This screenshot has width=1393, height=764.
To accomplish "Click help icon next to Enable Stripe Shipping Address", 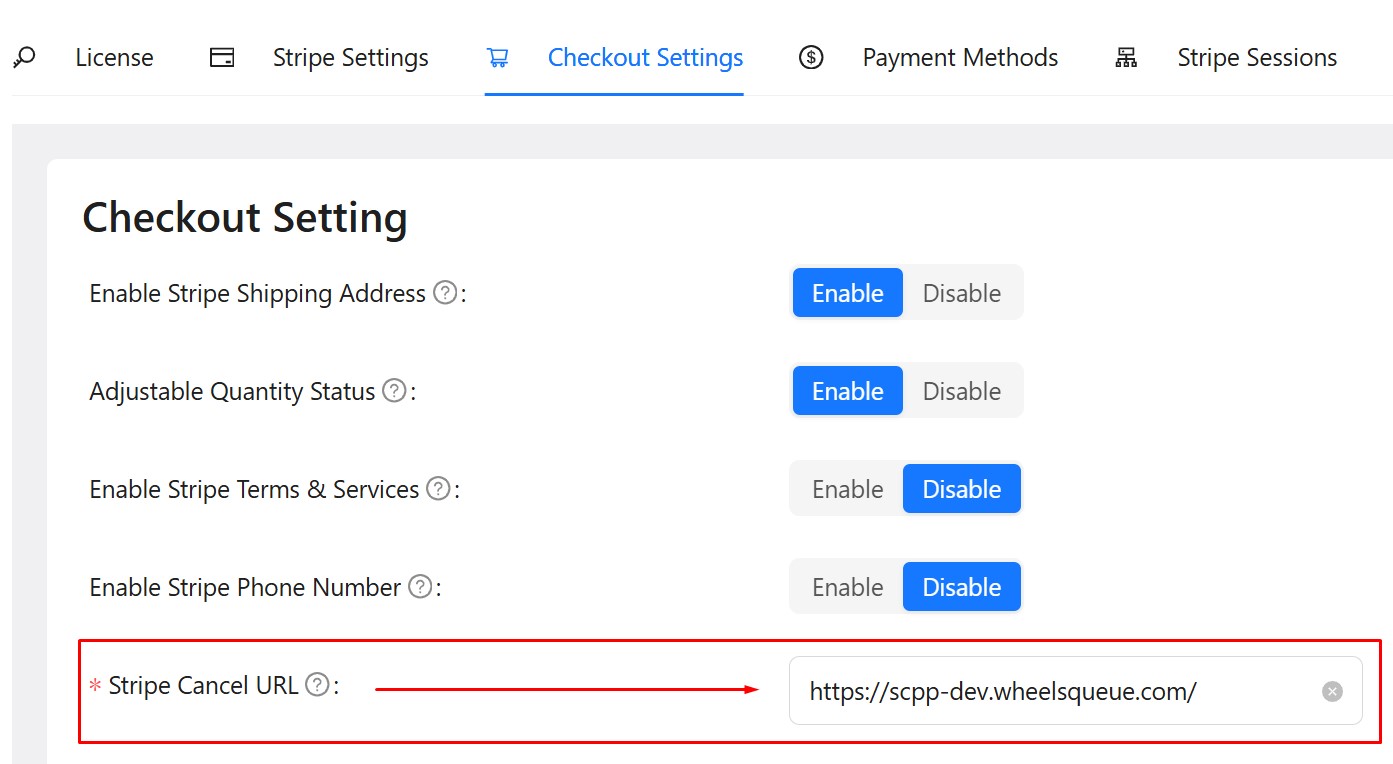I will click(445, 293).
